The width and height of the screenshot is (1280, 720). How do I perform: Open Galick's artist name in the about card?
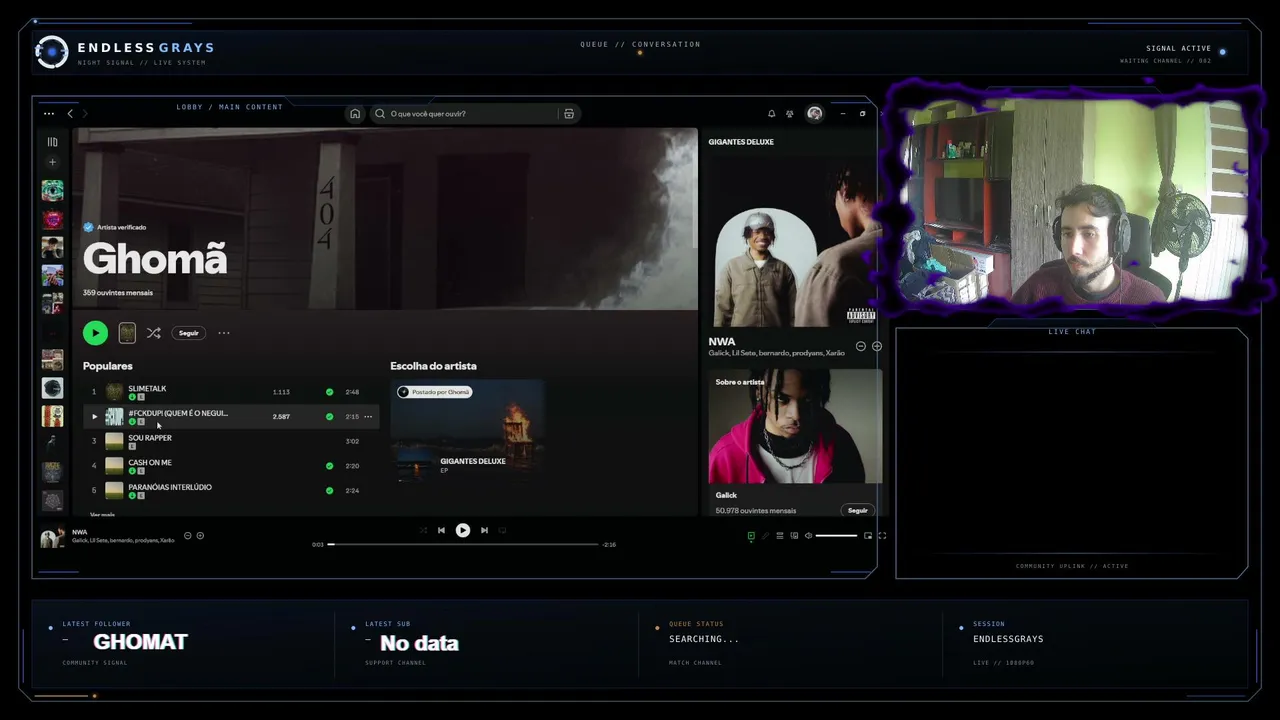[x=726, y=495]
